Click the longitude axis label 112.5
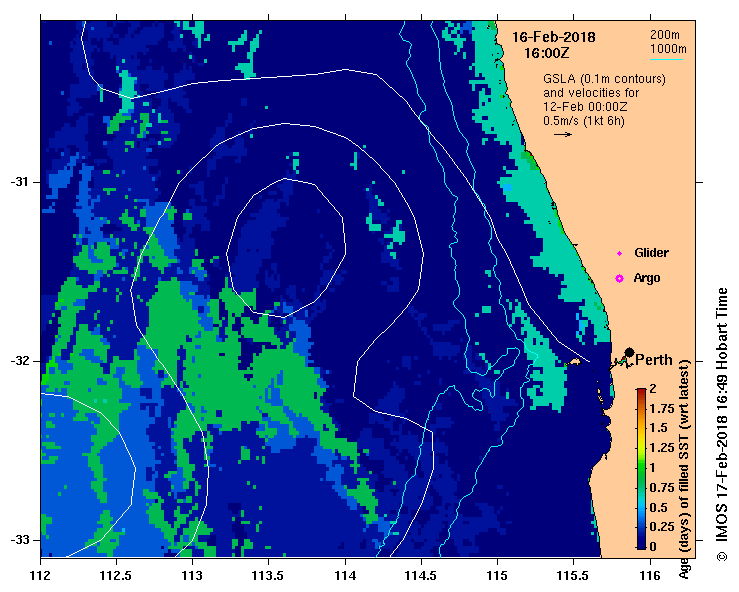739x592 pixels. 116,576
